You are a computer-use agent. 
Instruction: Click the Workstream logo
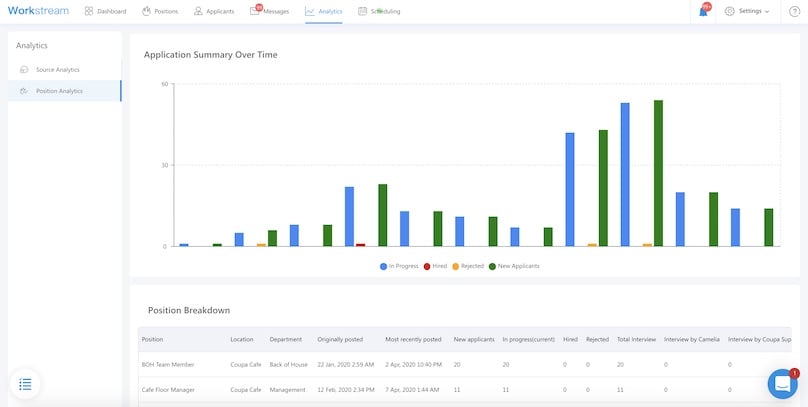(x=38, y=11)
